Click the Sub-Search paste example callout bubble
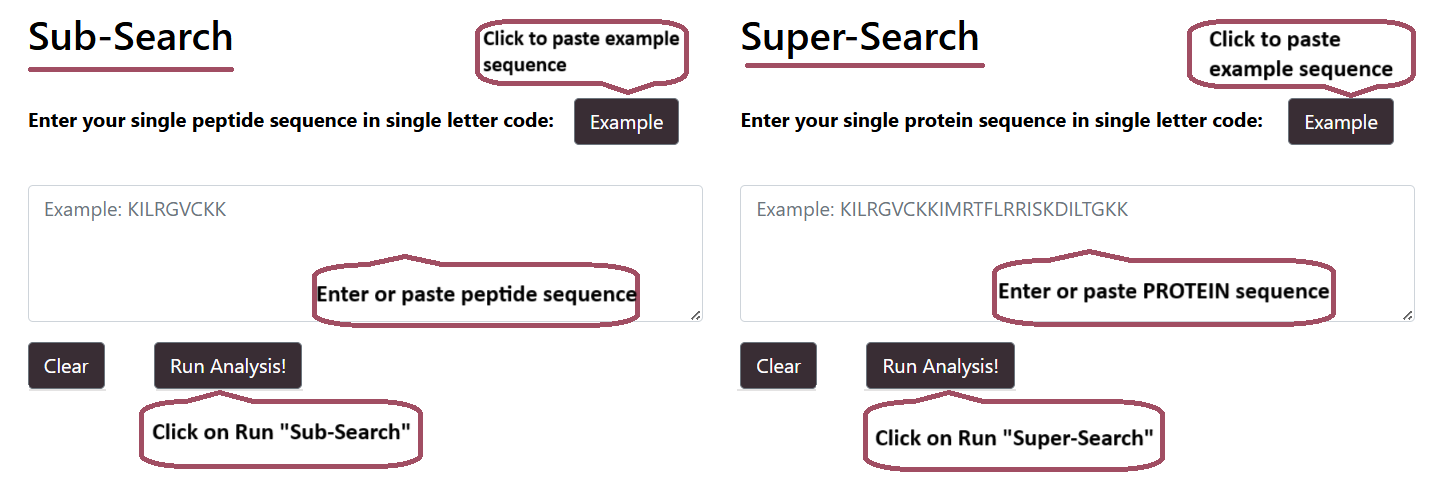This screenshot has width=1439, height=494. [581, 51]
